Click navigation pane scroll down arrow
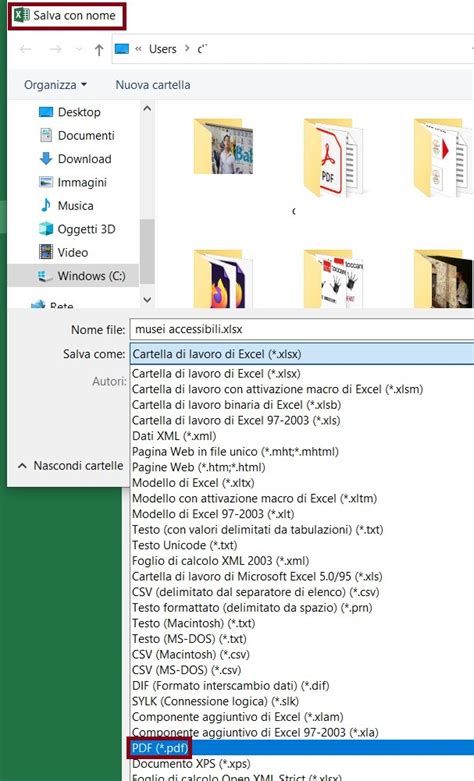This screenshot has height=781, width=474. click(147, 300)
